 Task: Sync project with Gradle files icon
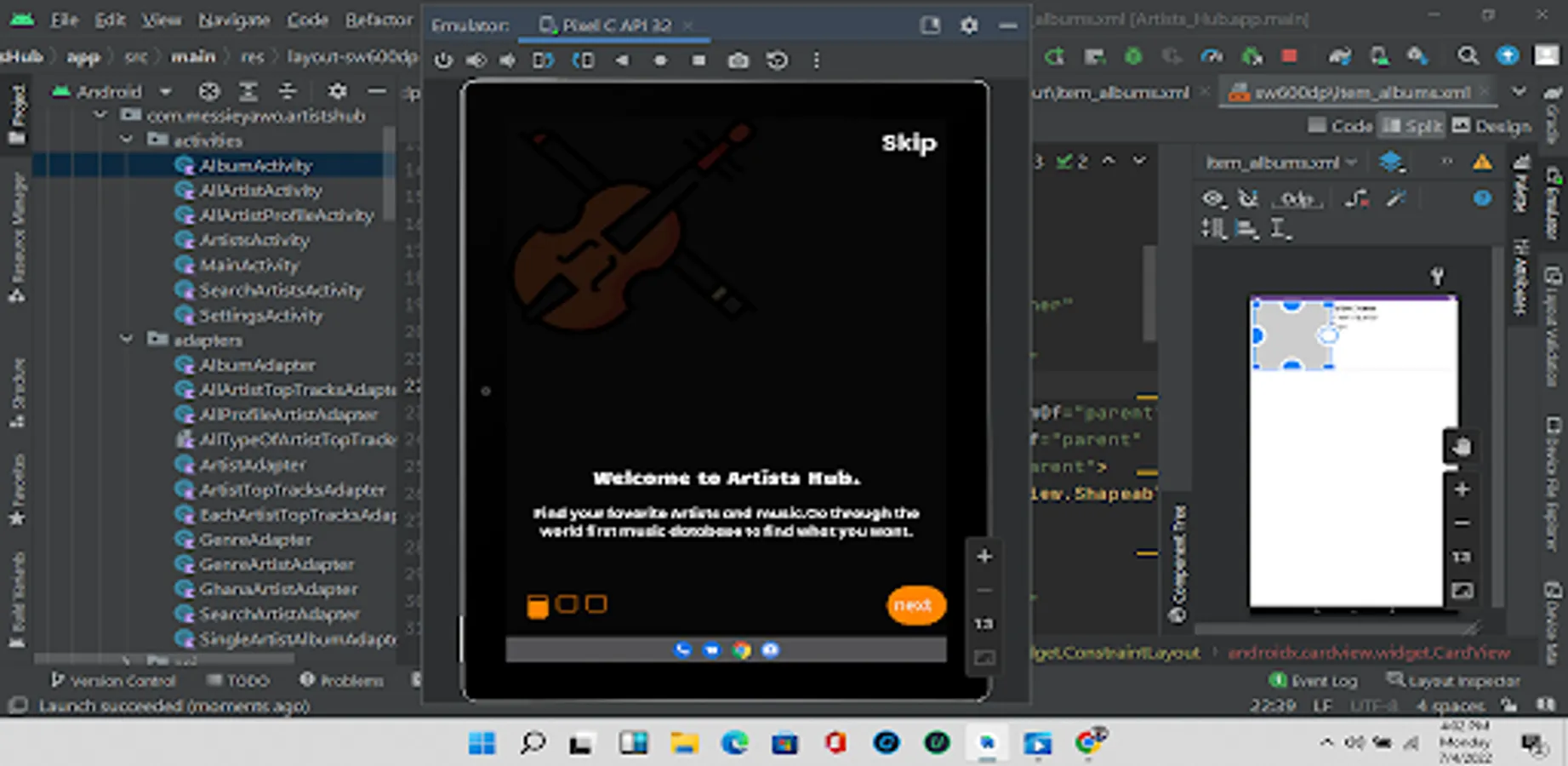pos(1339,56)
